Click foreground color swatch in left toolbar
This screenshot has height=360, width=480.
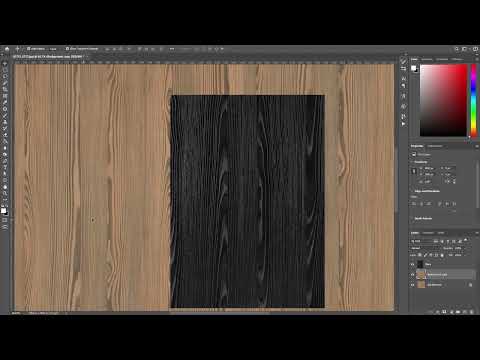point(3,210)
